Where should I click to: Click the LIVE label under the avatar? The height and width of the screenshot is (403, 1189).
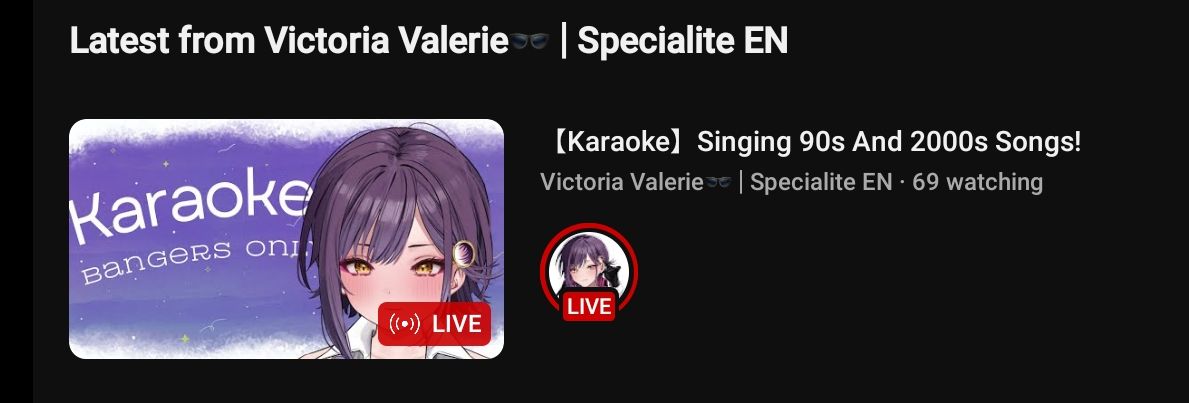click(x=589, y=307)
